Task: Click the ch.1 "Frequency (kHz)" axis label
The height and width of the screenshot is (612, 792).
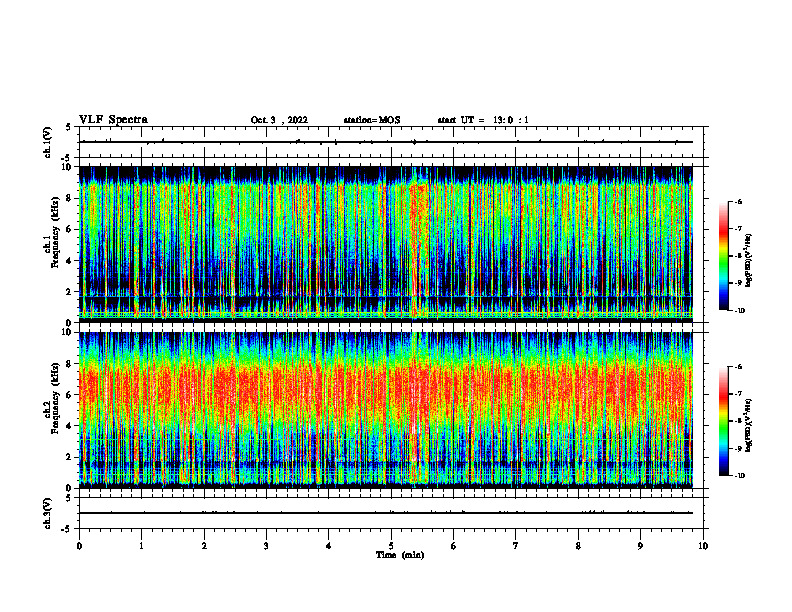Action: tap(55, 233)
